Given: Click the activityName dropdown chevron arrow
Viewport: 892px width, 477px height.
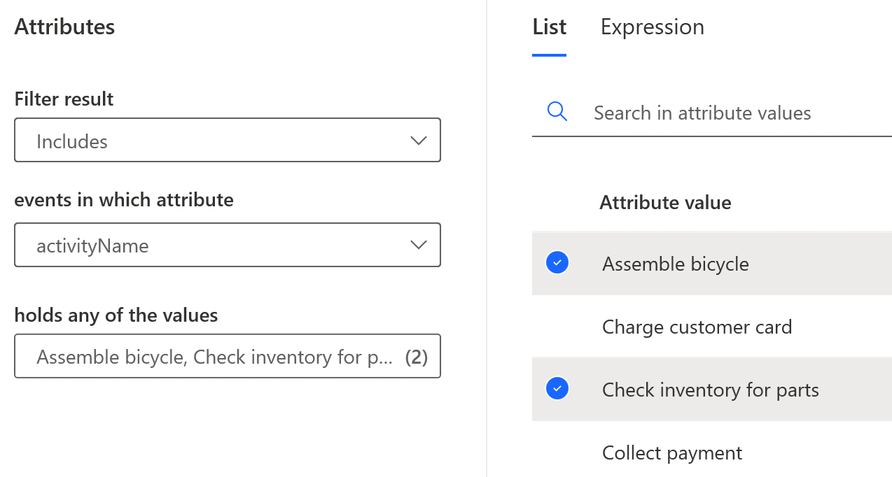Looking at the screenshot, I should (419, 245).
